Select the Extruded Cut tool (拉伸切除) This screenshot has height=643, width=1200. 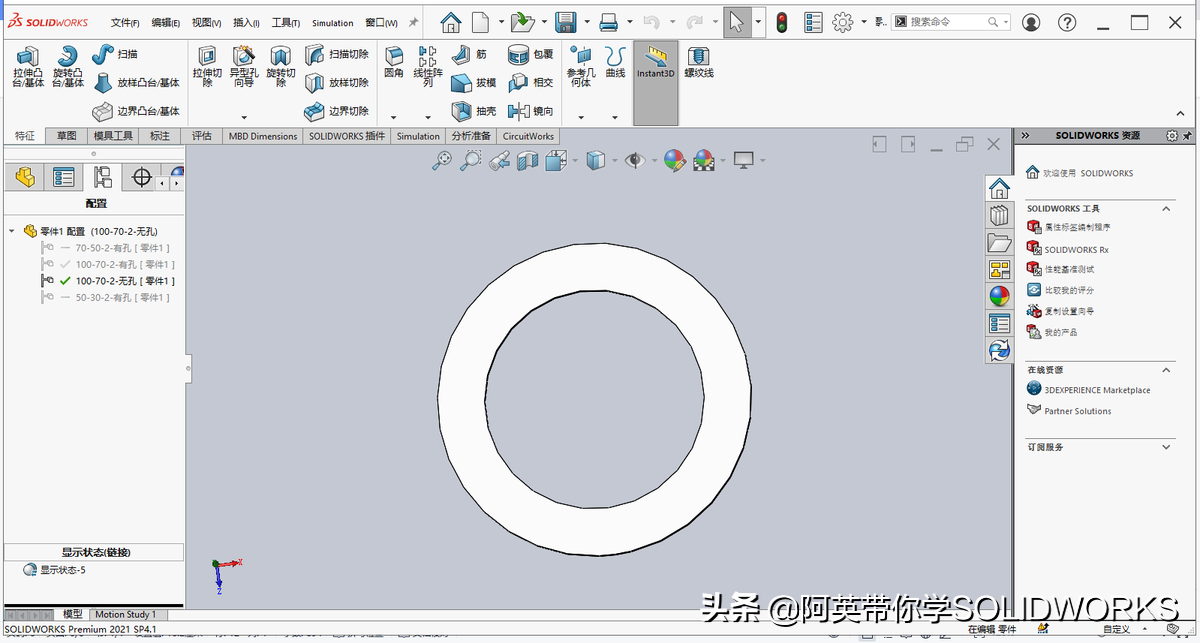click(x=207, y=66)
